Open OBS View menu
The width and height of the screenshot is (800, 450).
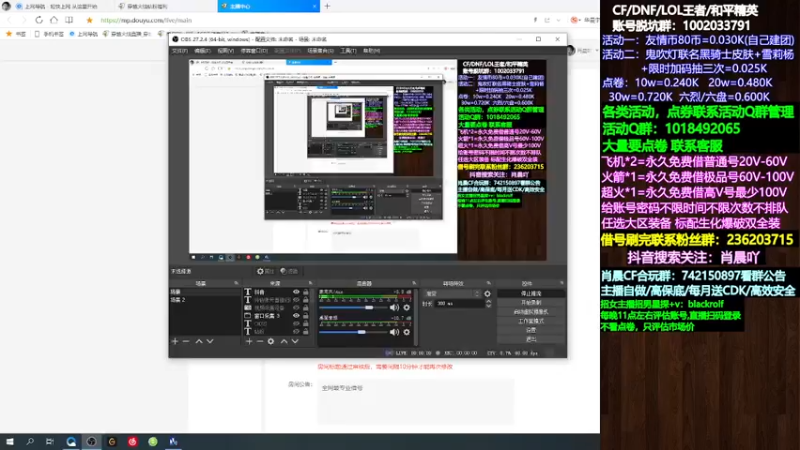click(226, 51)
